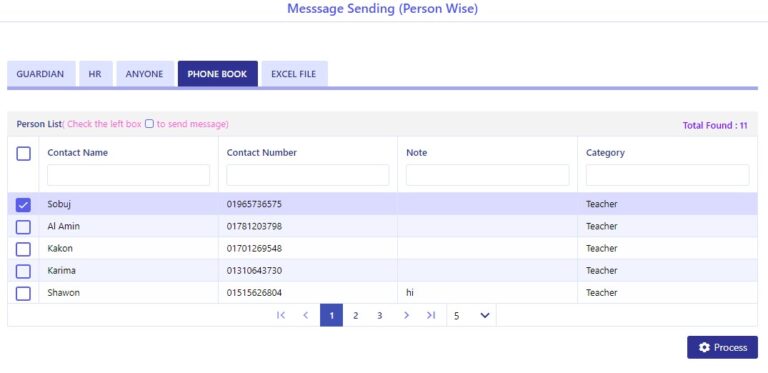This screenshot has height=373, width=768.
Task: Click the name Shawon
Action: pos(64,293)
